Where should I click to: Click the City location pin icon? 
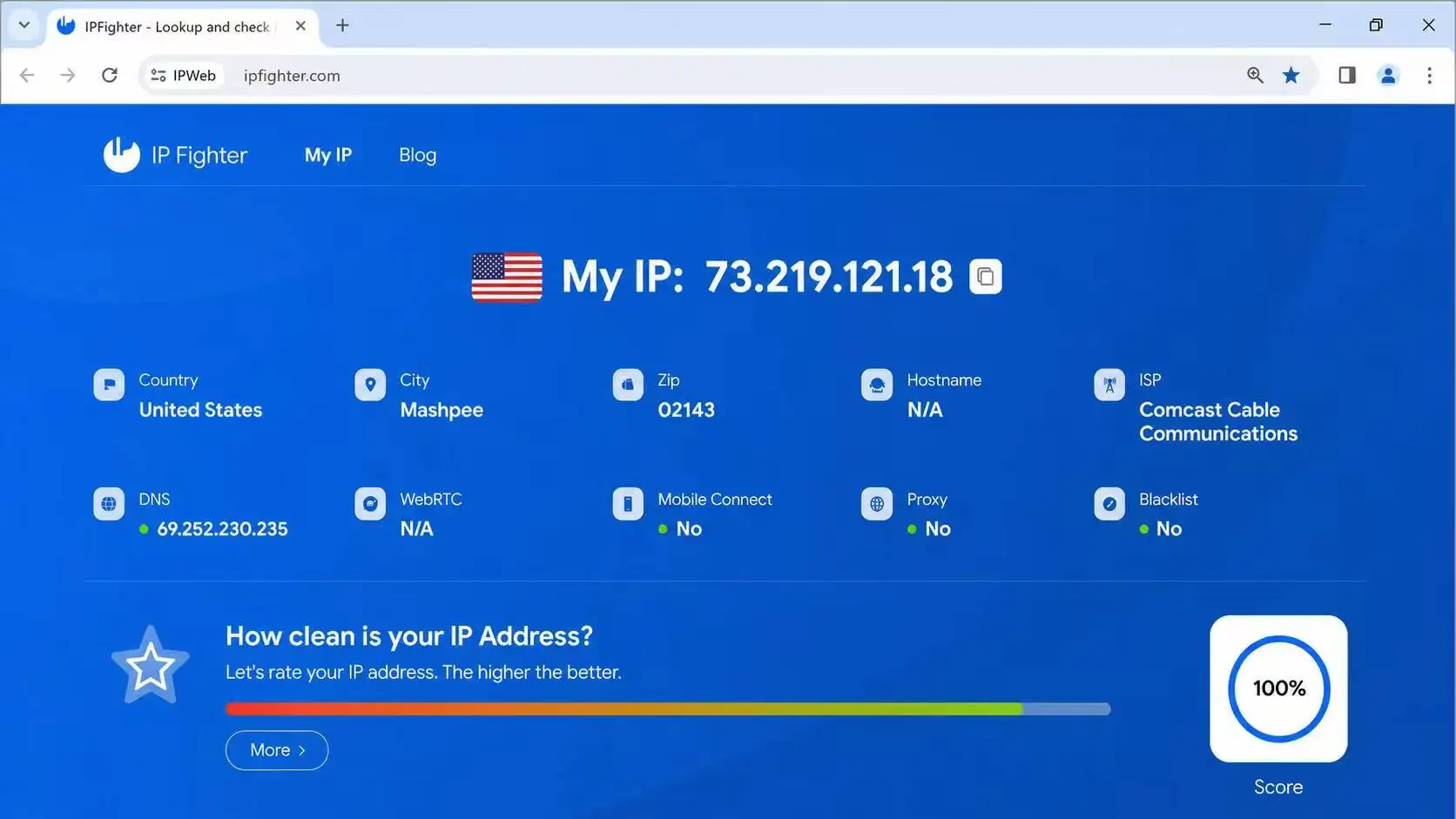370,385
